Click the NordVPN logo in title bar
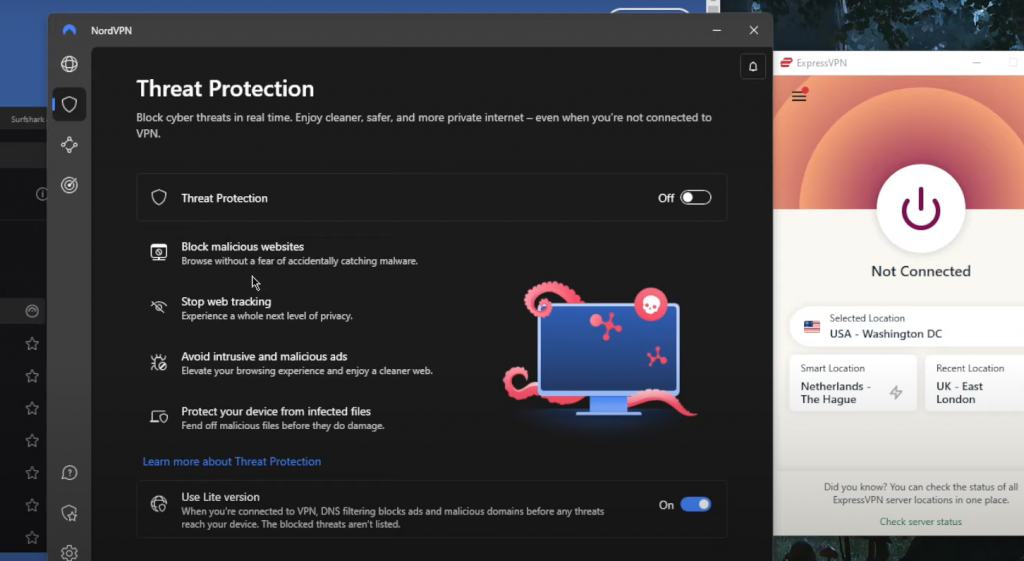1024x561 pixels. 69,30
